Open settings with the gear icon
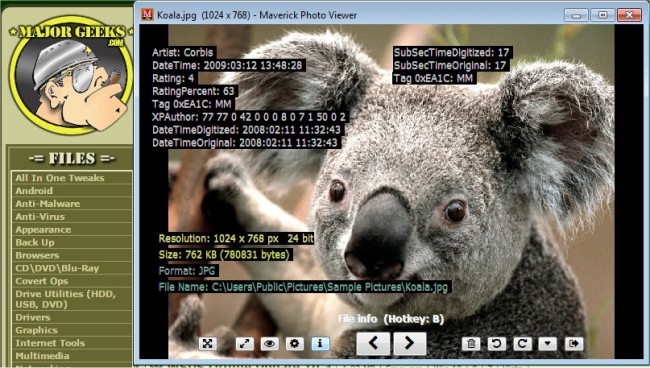This screenshot has height=368, width=650. coord(294,344)
